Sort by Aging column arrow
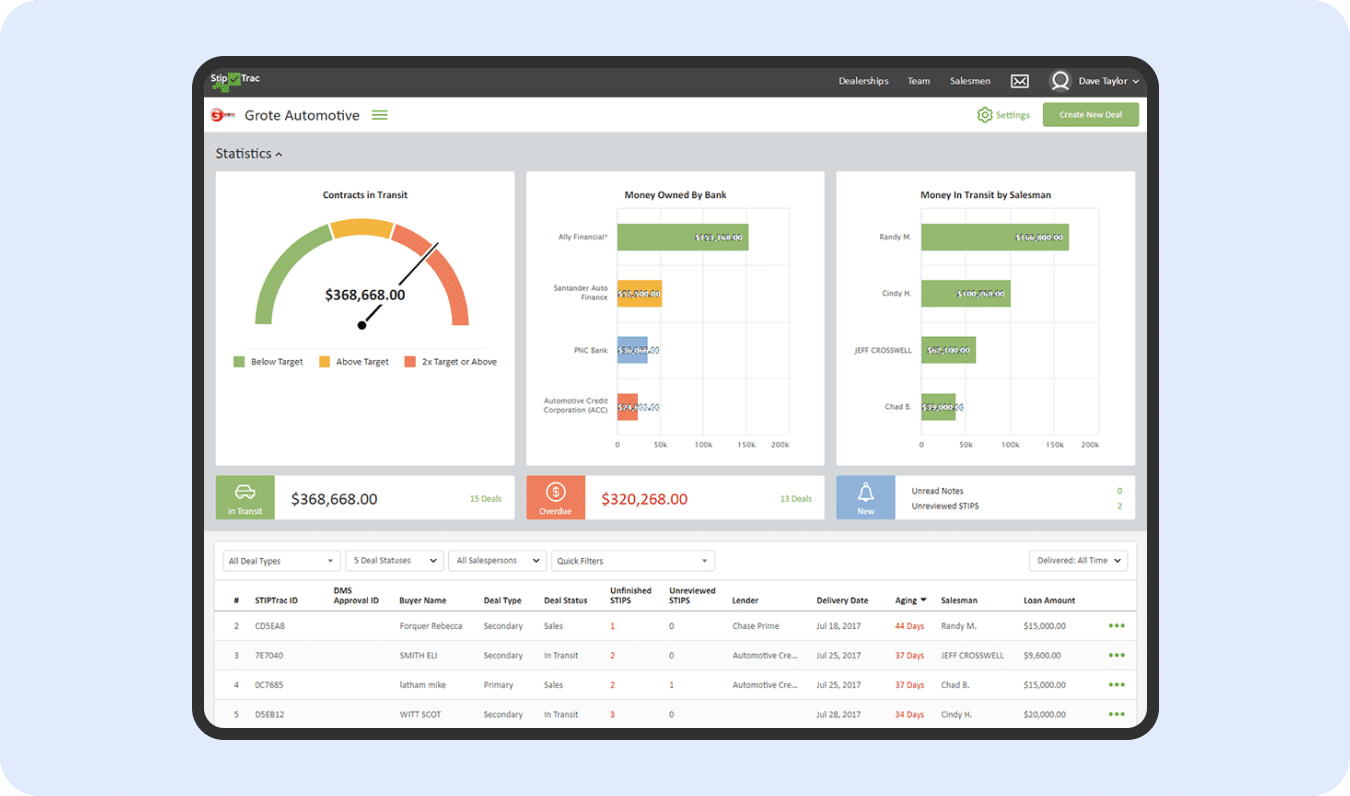Screen dimensions: 1350x796 (923, 600)
